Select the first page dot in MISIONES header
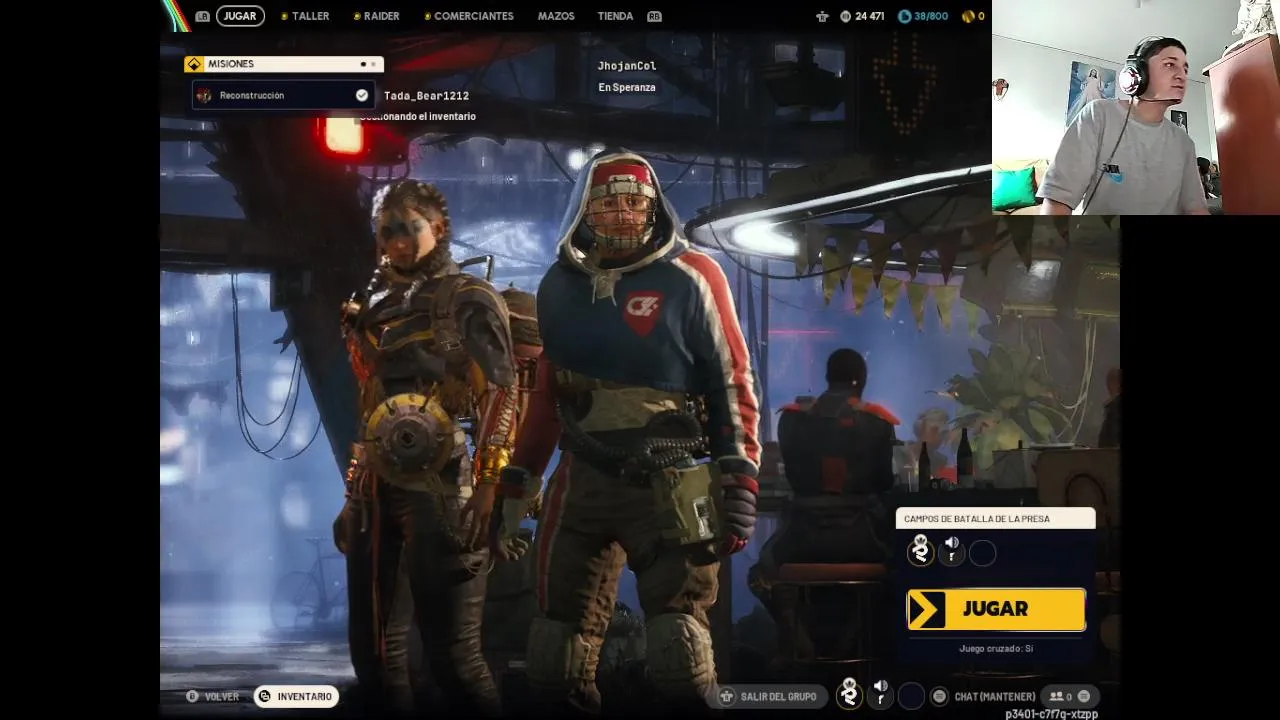This screenshot has height=720, width=1280. point(363,64)
